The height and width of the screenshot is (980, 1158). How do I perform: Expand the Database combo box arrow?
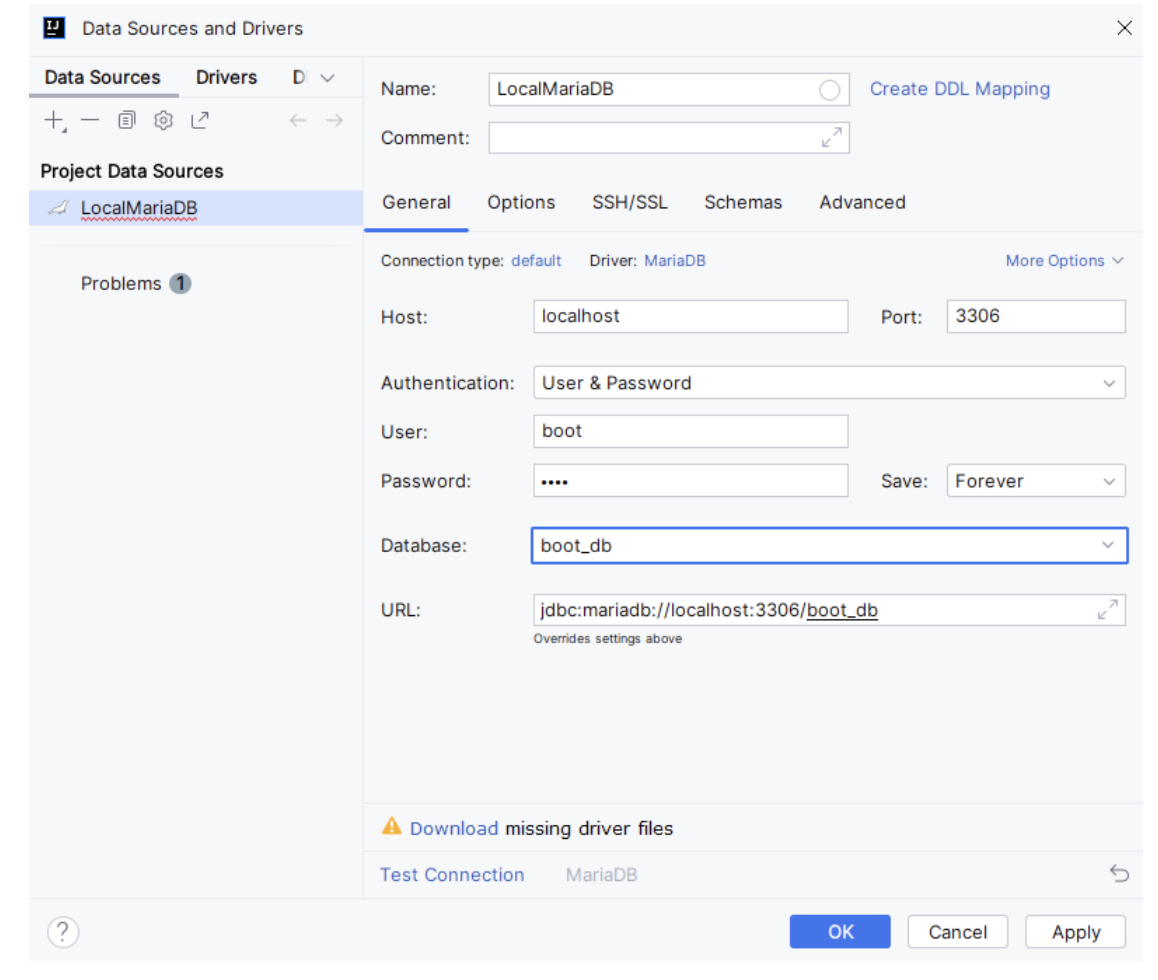pyautogui.click(x=1108, y=545)
